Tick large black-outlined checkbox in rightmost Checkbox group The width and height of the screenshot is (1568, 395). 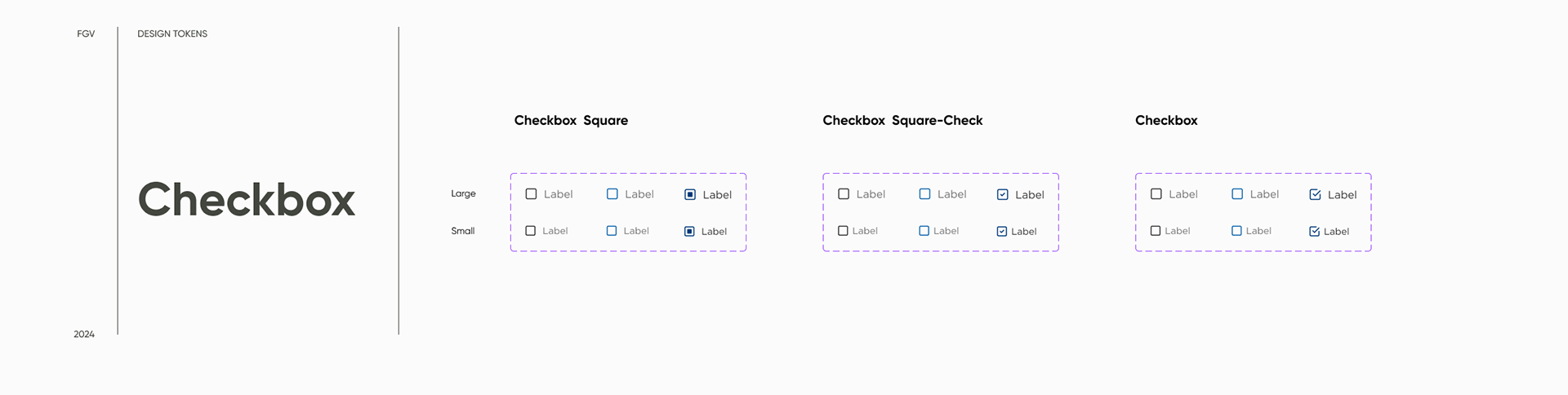(x=1156, y=194)
